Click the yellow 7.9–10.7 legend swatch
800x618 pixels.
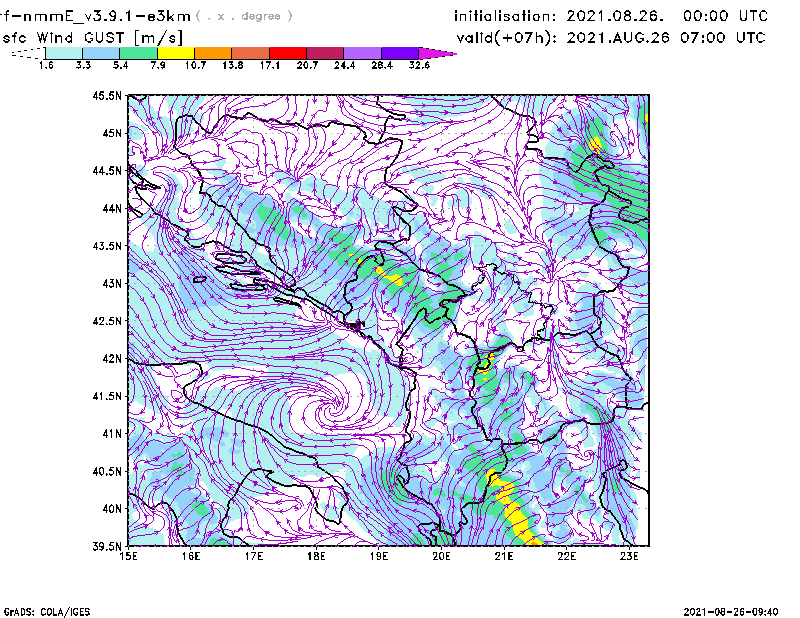click(176, 53)
